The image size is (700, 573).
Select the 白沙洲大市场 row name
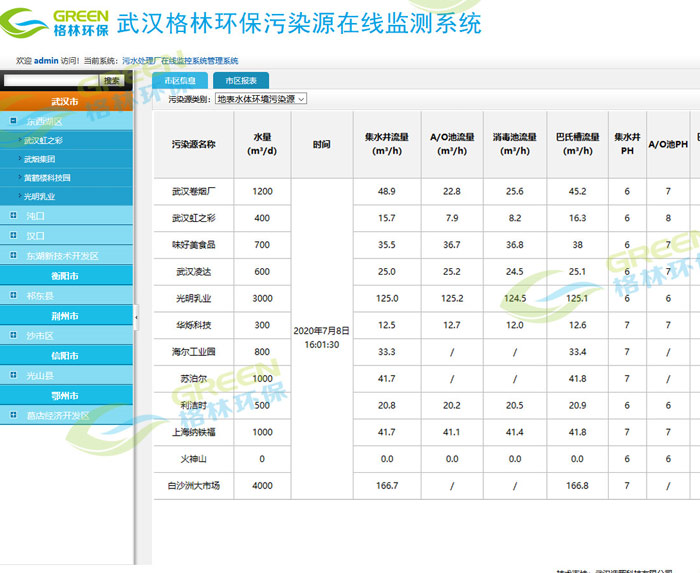click(194, 486)
